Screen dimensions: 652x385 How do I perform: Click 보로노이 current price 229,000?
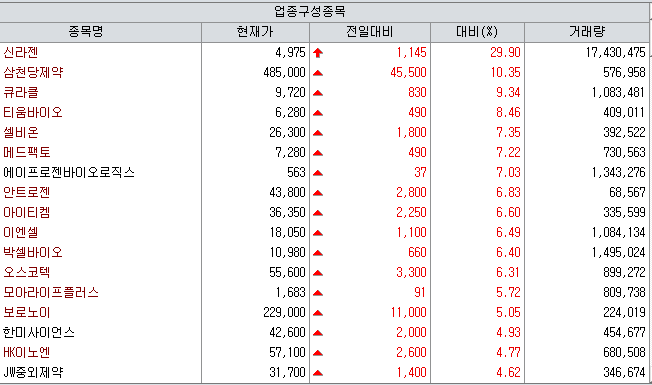click(x=284, y=312)
